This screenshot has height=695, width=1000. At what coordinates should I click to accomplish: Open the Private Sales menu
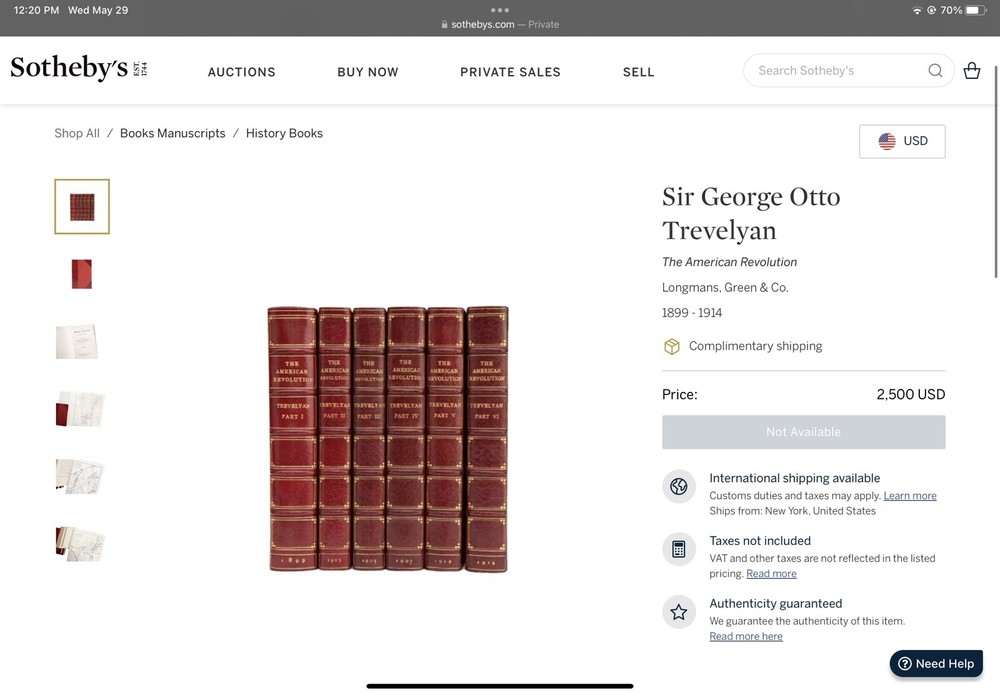pos(510,72)
